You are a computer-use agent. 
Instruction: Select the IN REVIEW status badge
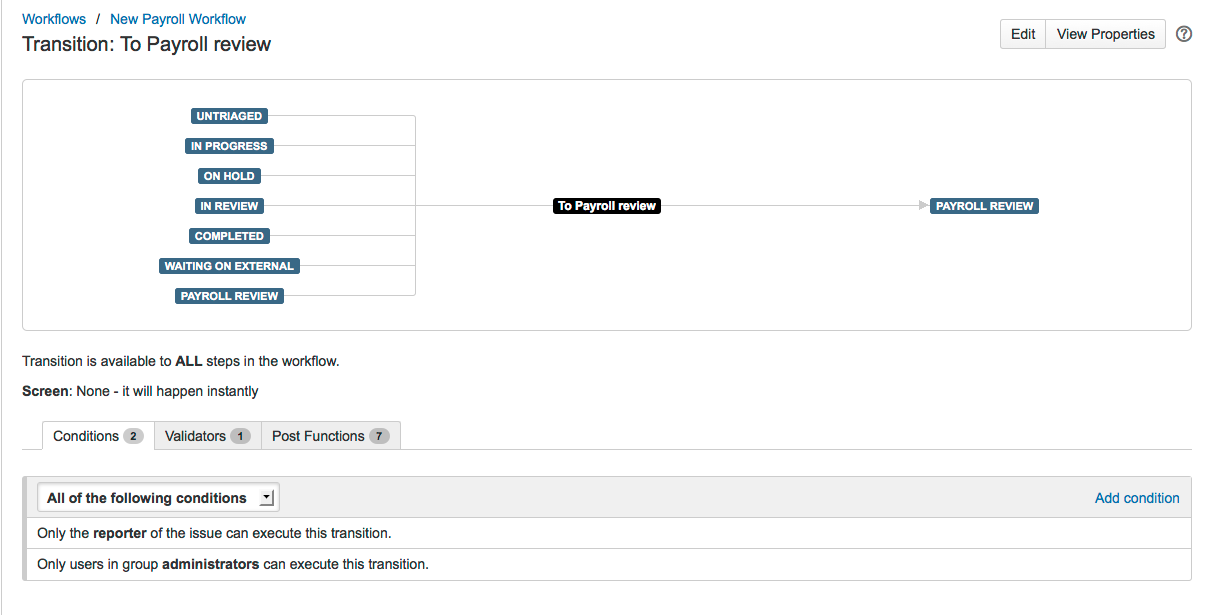pyautogui.click(x=229, y=206)
